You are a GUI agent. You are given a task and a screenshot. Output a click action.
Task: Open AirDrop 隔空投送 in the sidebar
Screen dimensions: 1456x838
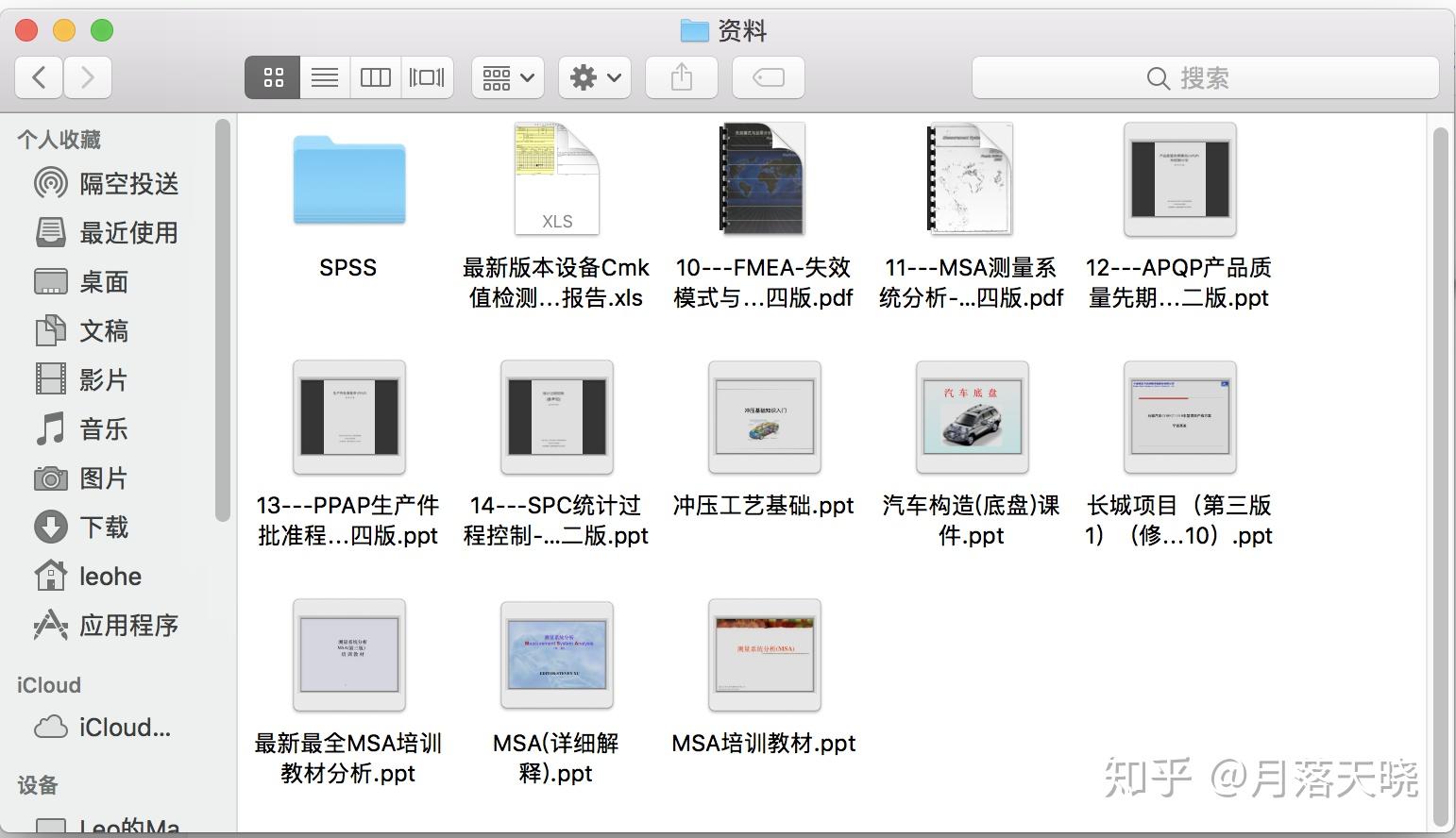106,183
